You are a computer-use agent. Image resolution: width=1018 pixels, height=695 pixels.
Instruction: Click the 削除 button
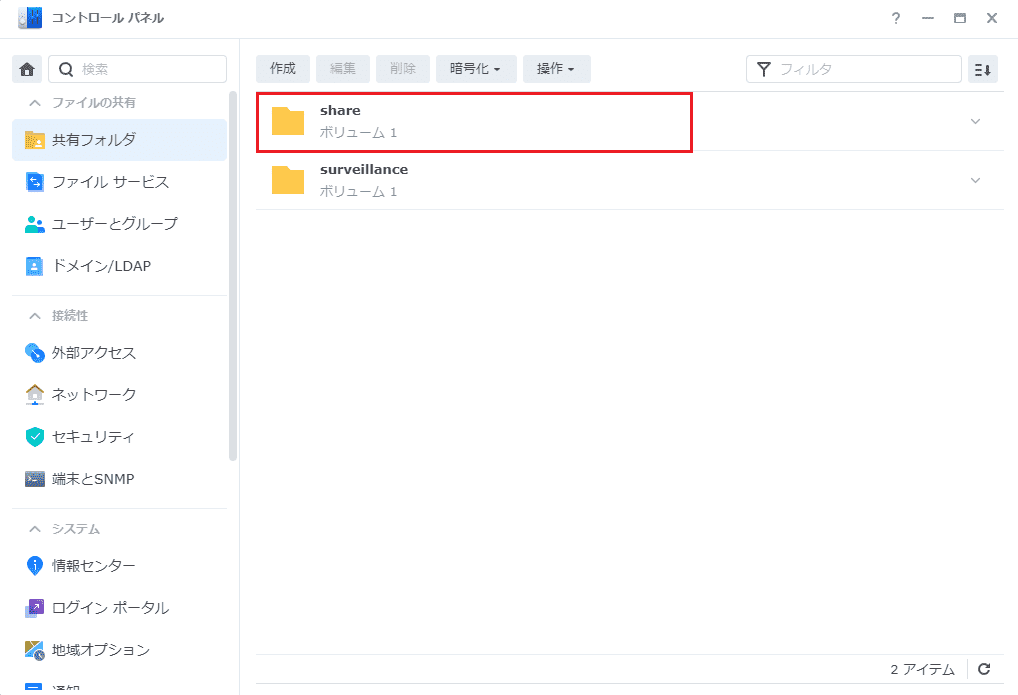coord(403,69)
